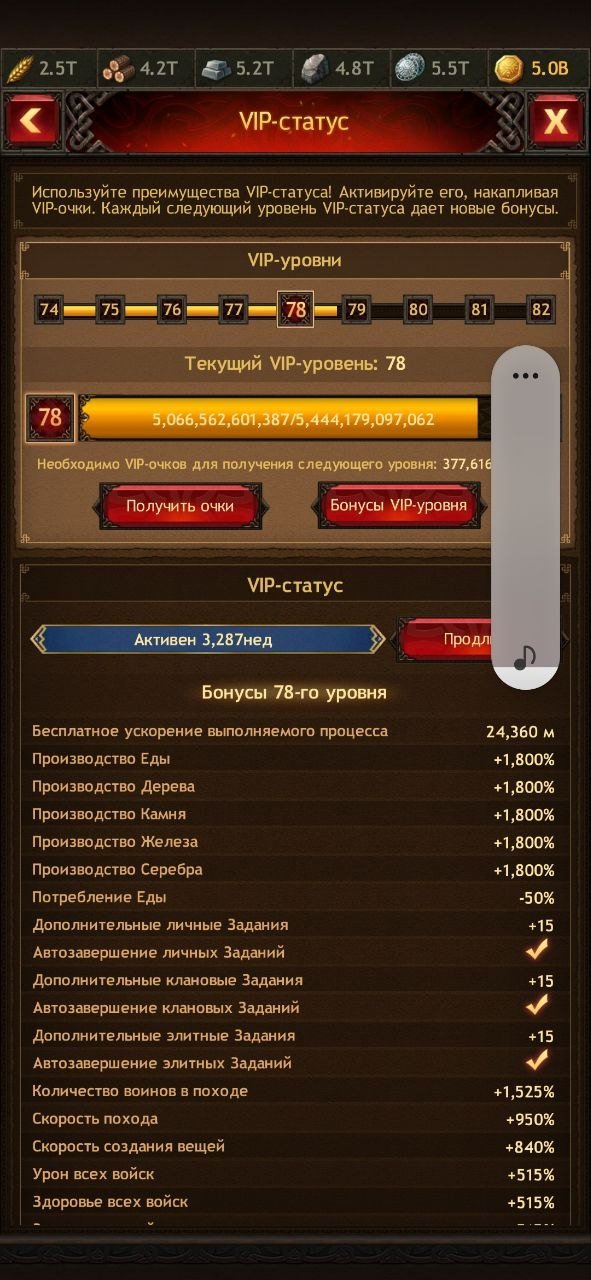Open the three-dots overlay menu
This screenshot has height=1280, width=591.
coord(525,376)
